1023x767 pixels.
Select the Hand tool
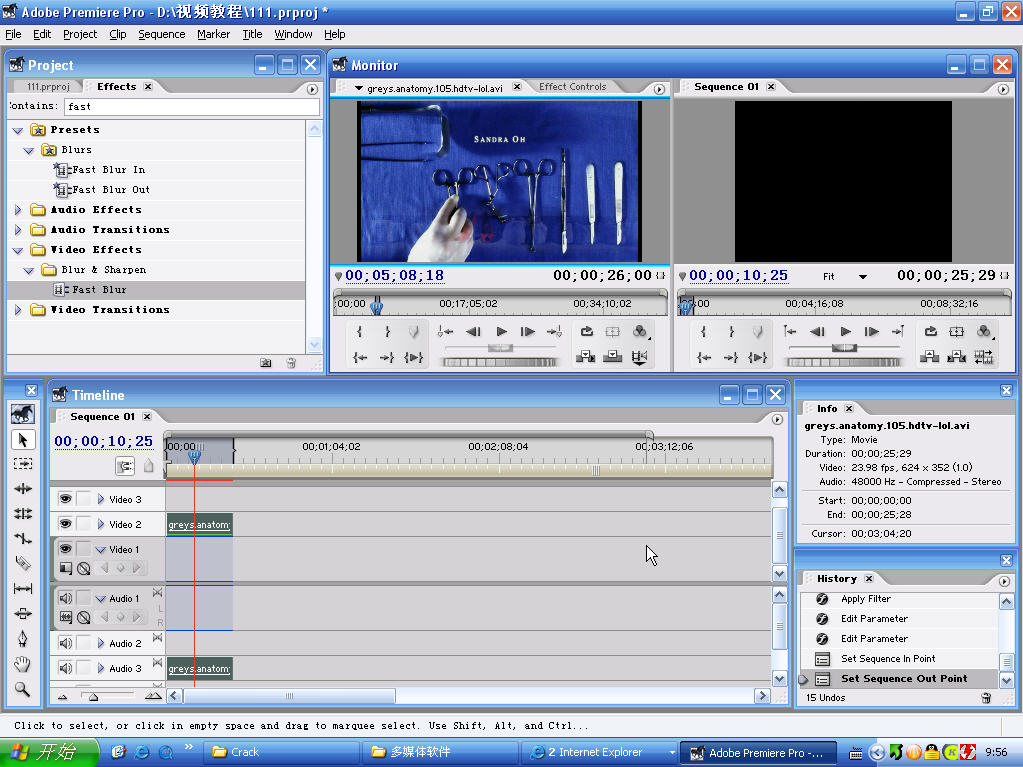click(23, 665)
